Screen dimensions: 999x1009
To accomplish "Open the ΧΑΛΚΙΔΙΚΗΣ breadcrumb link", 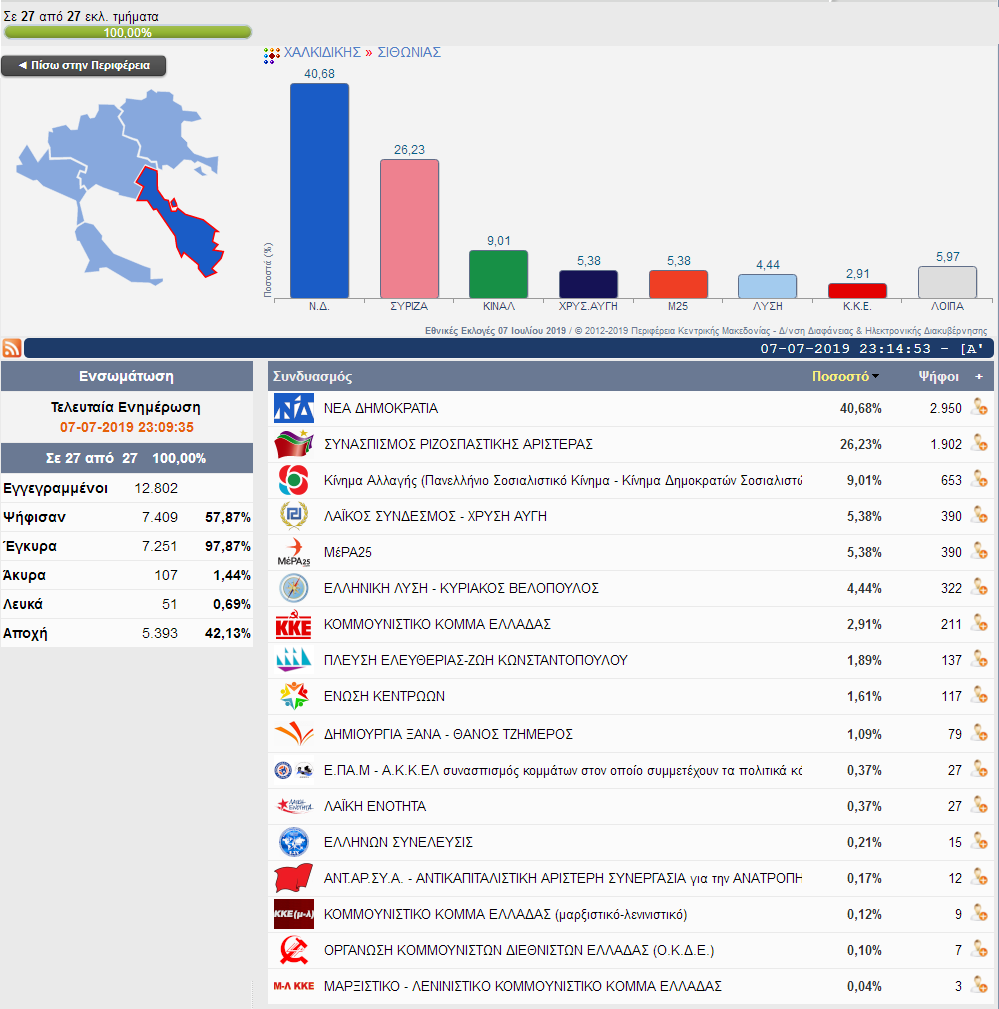I will 322,52.
